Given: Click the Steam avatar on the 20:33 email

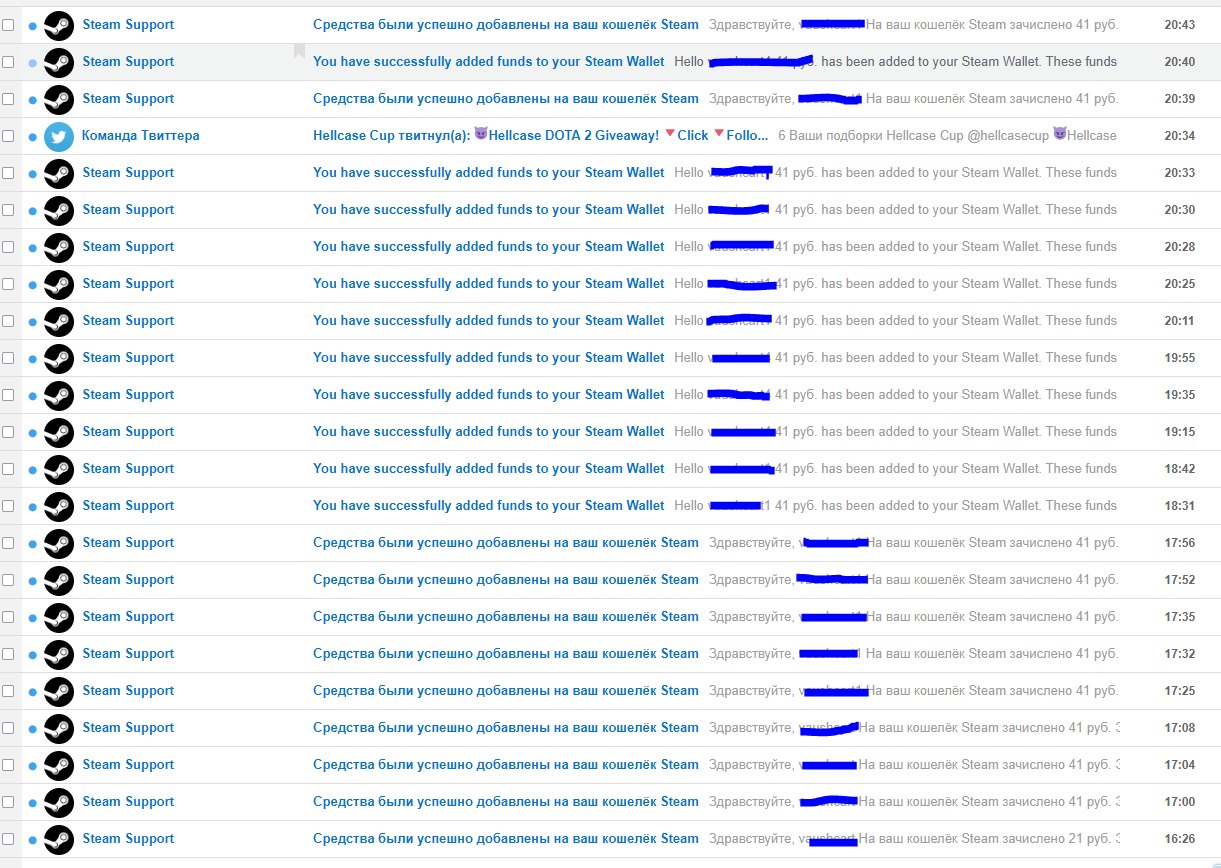Looking at the screenshot, I should click(59, 173).
